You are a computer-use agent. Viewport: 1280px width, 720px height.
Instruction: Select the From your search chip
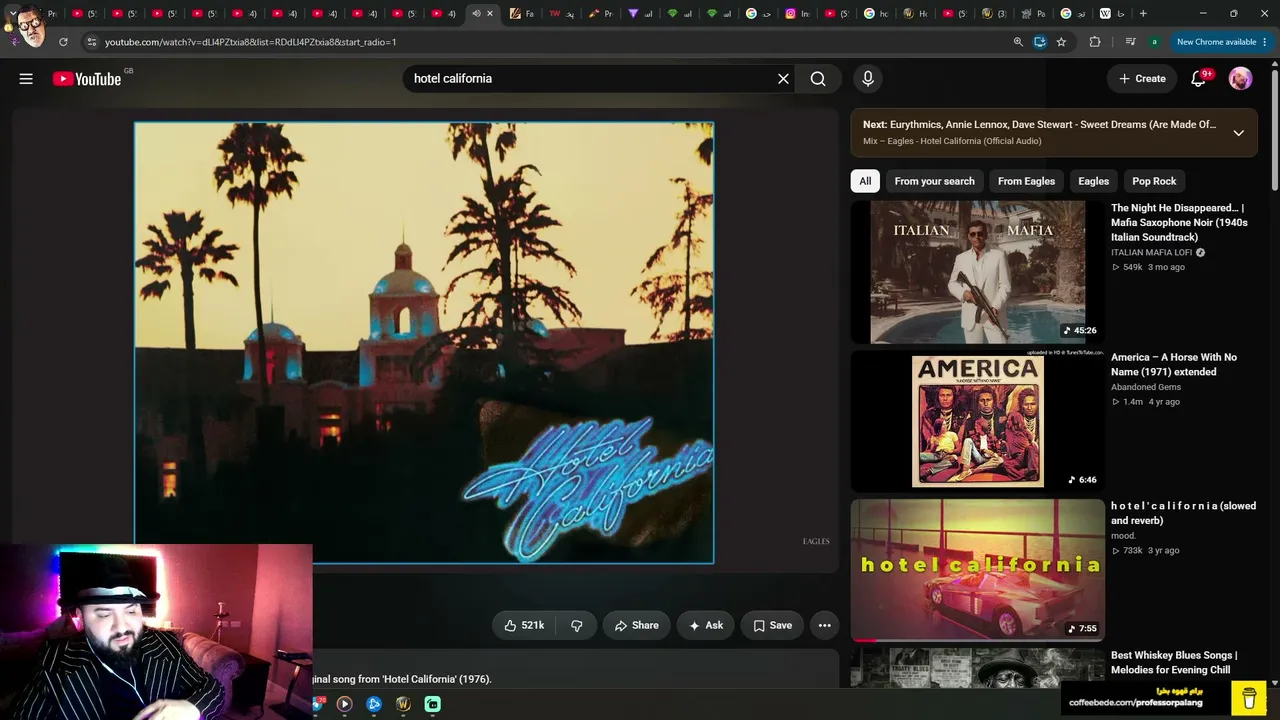(x=934, y=181)
